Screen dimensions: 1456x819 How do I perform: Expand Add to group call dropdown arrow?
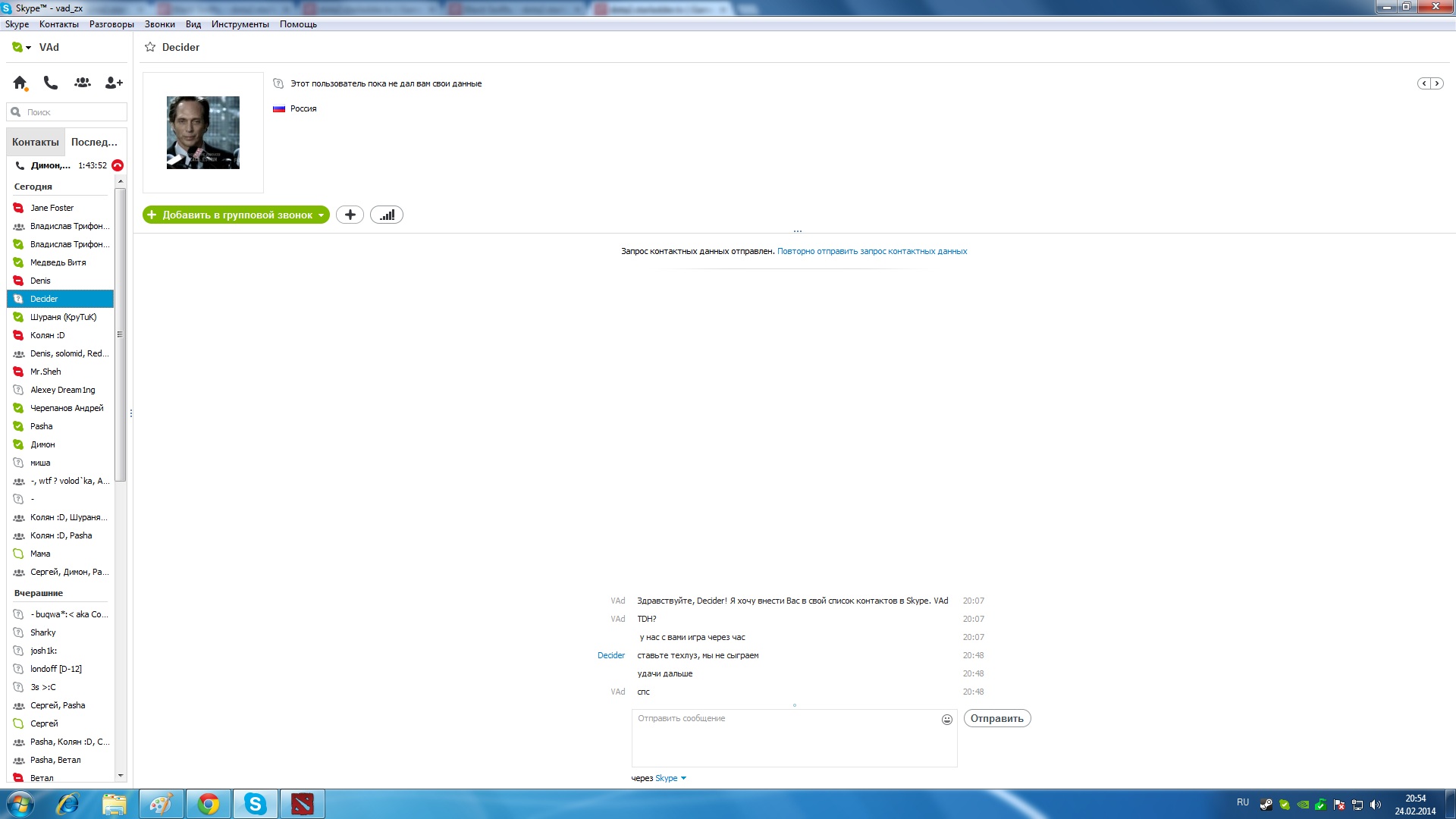click(x=322, y=215)
